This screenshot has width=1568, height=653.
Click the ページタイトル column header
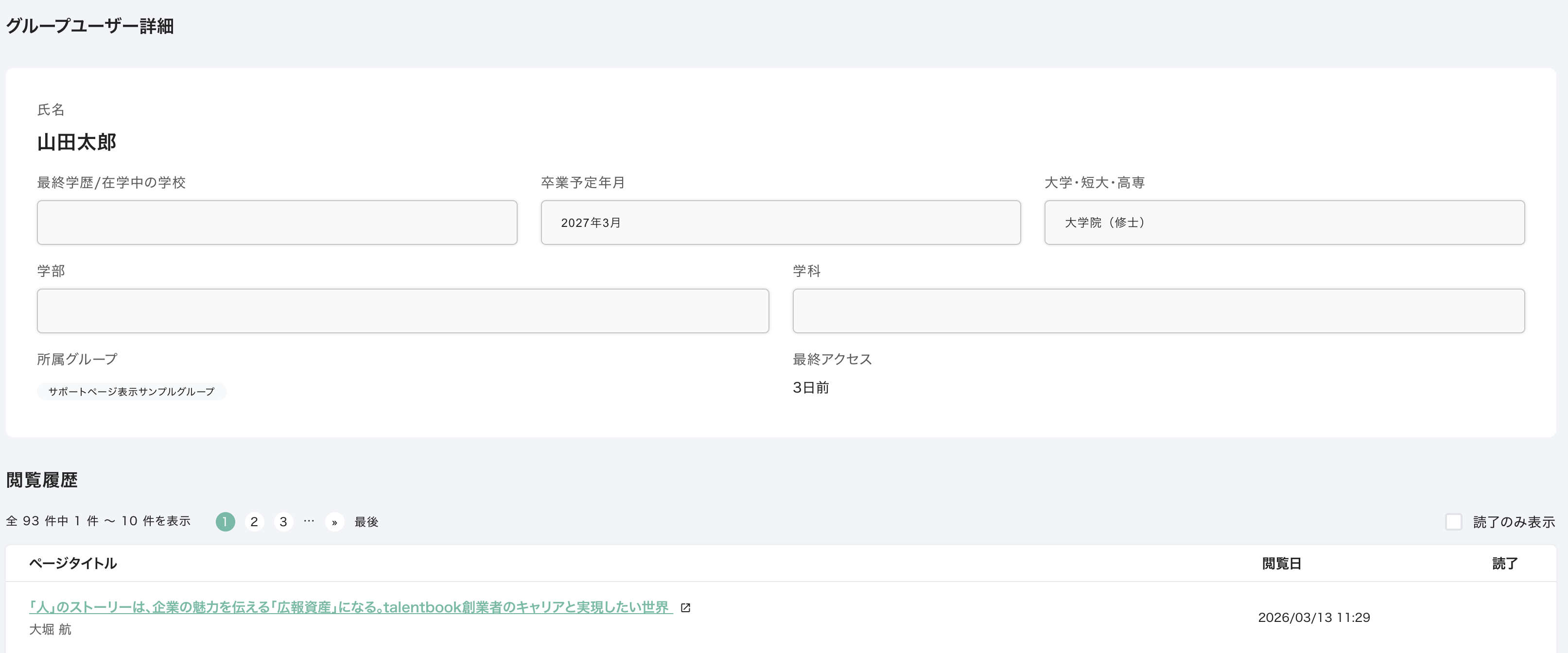[x=73, y=563]
